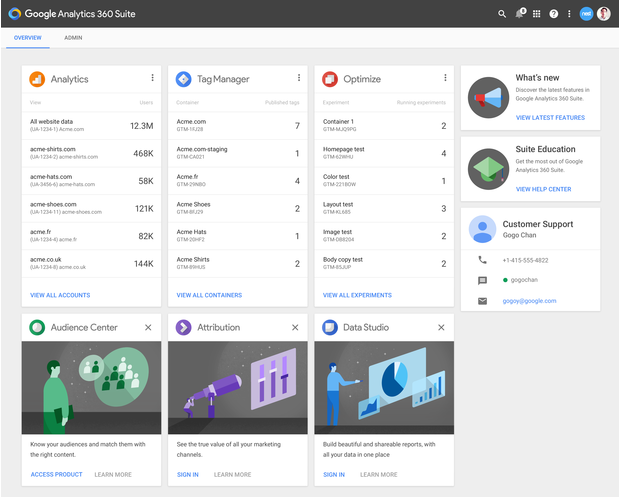Select the Body copy test experiment row
The image size is (619, 497).
tap(384, 263)
